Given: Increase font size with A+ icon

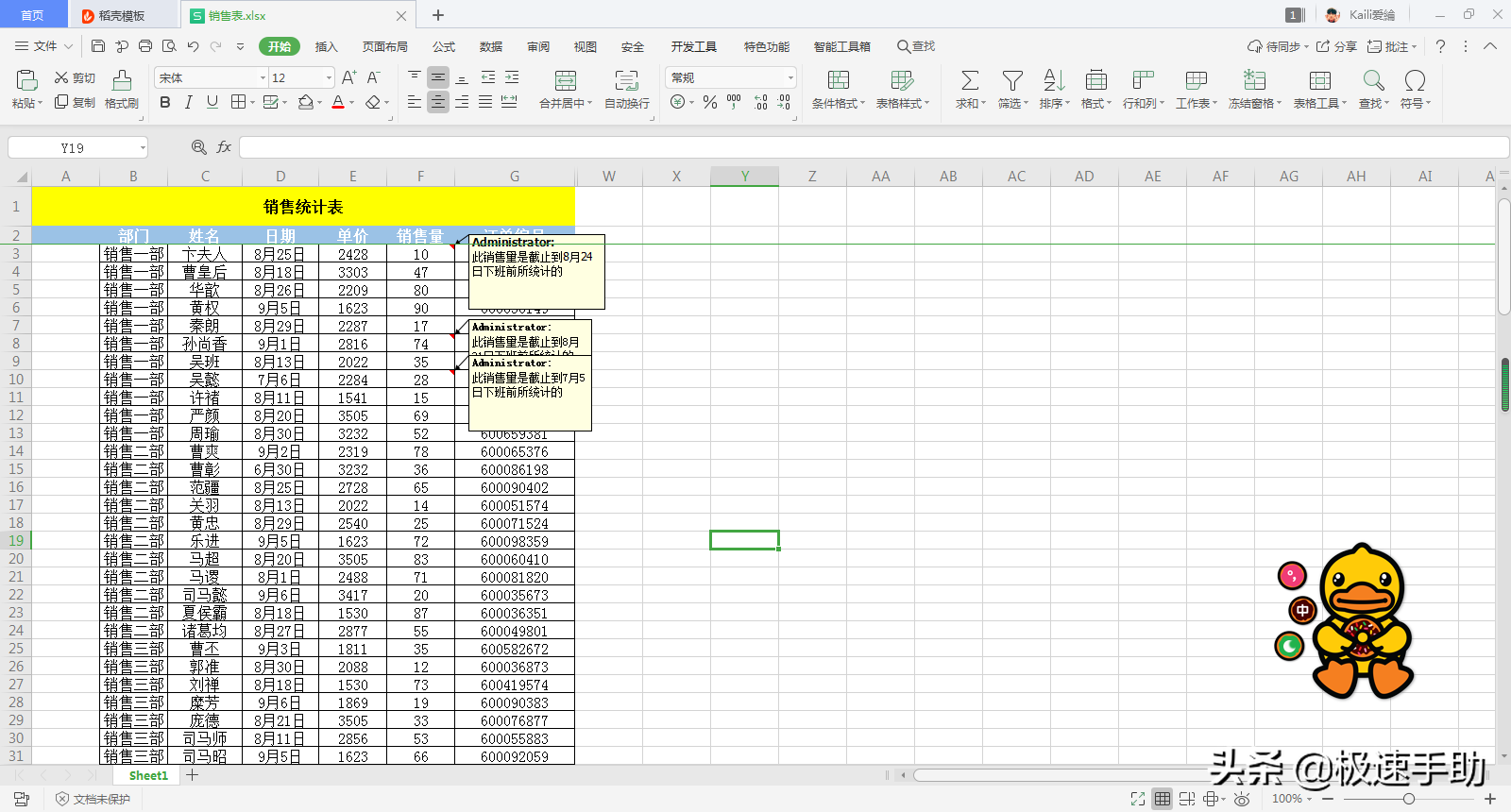Looking at the screenshot, I should click(x=348, y=77).
